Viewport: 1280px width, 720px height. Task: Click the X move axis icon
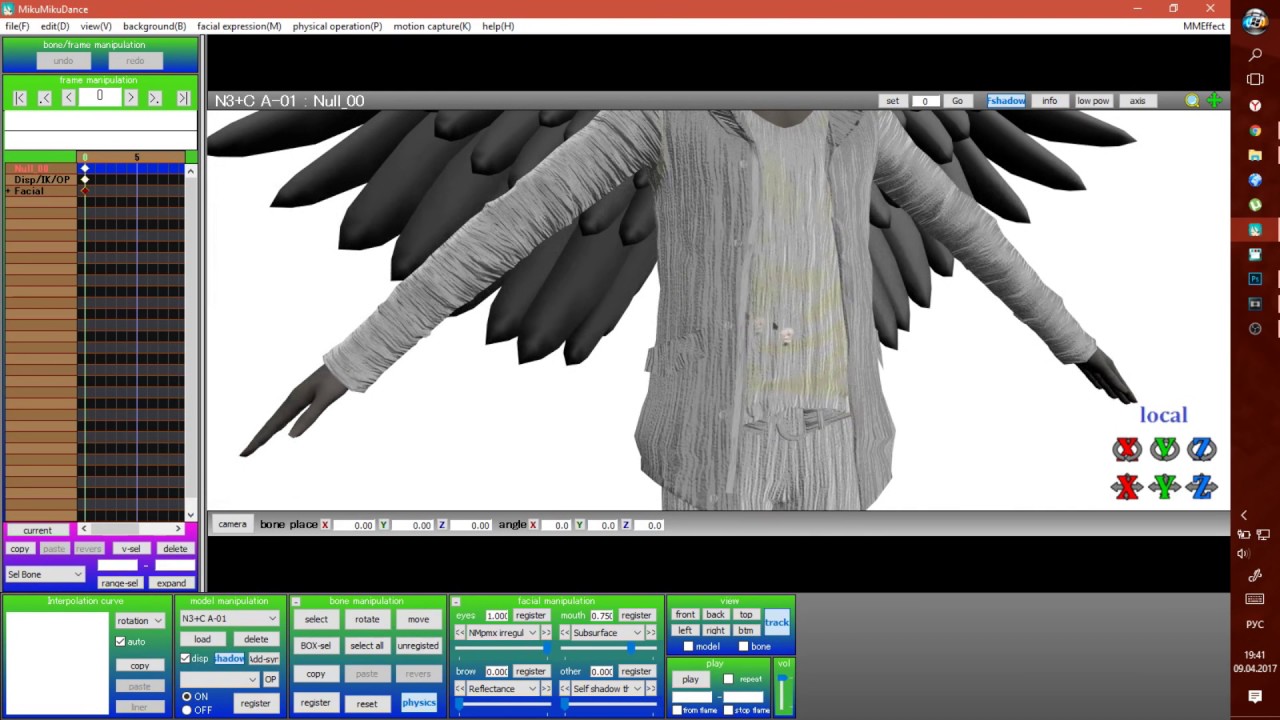[1127, 487]
